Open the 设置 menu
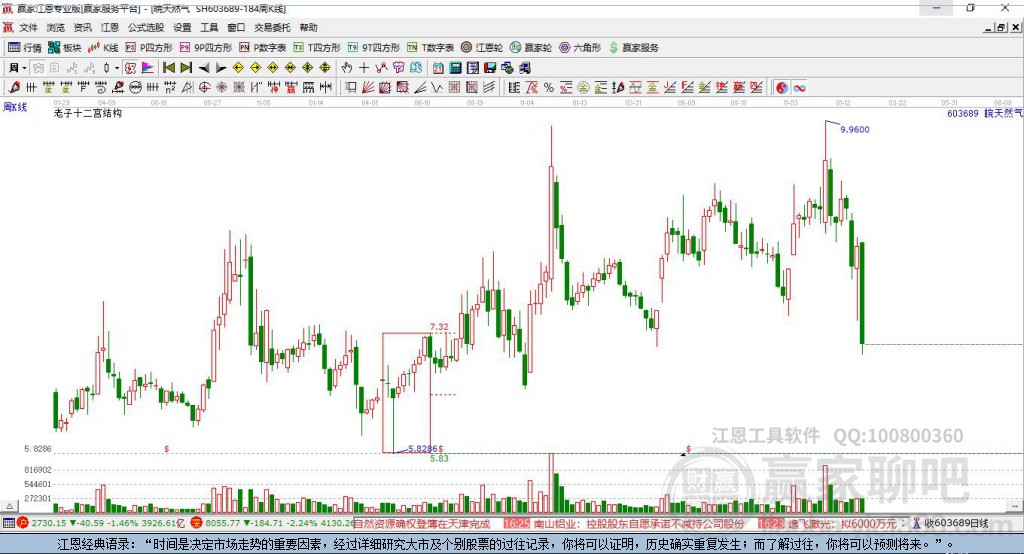 pos(182,27)
